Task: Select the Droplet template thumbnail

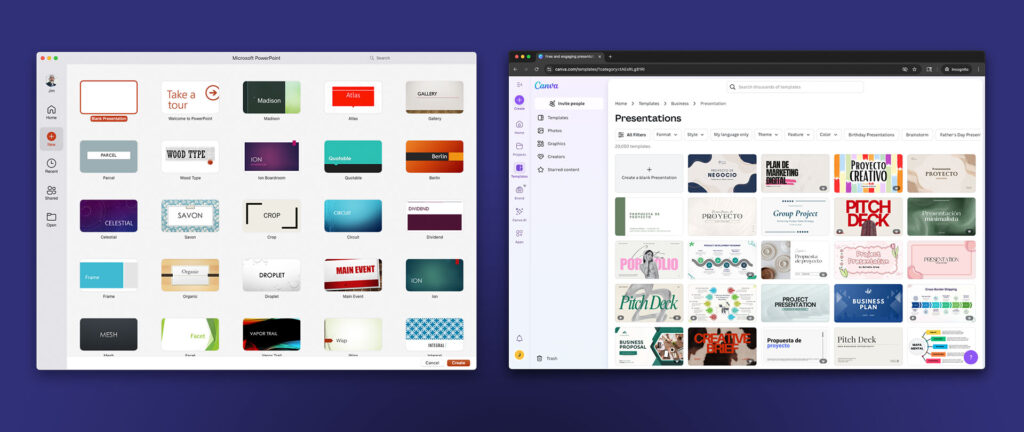Action: [x=272, y=275]
